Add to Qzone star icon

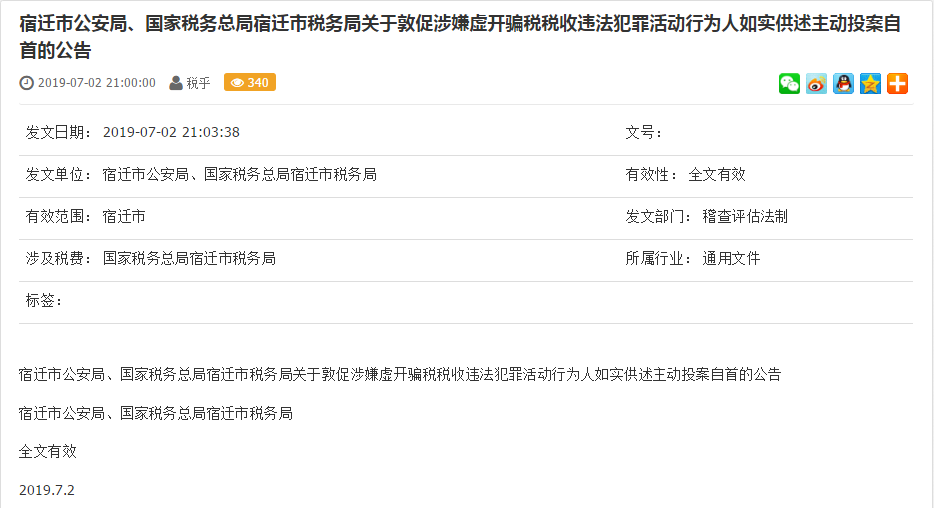[870, 83]
